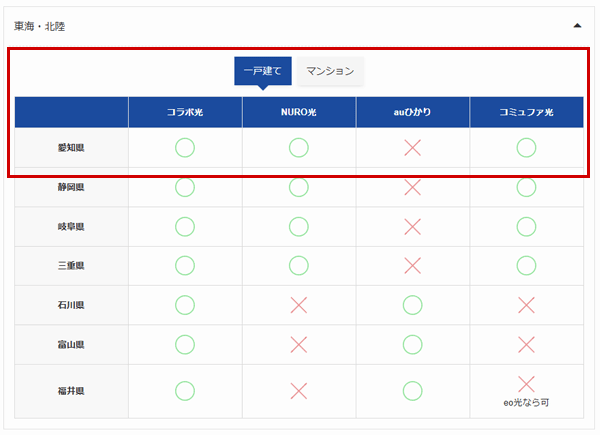Click the 静岡県 コラボ光 circle mark
600x435 pixels.
[185, 187]
